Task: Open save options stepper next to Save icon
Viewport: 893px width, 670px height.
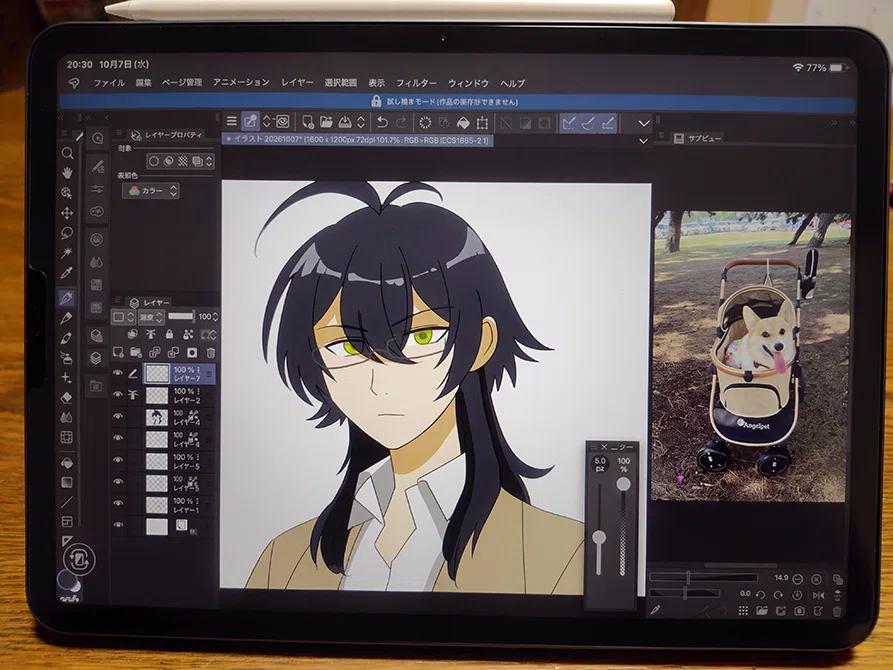Action: point(361,122)
